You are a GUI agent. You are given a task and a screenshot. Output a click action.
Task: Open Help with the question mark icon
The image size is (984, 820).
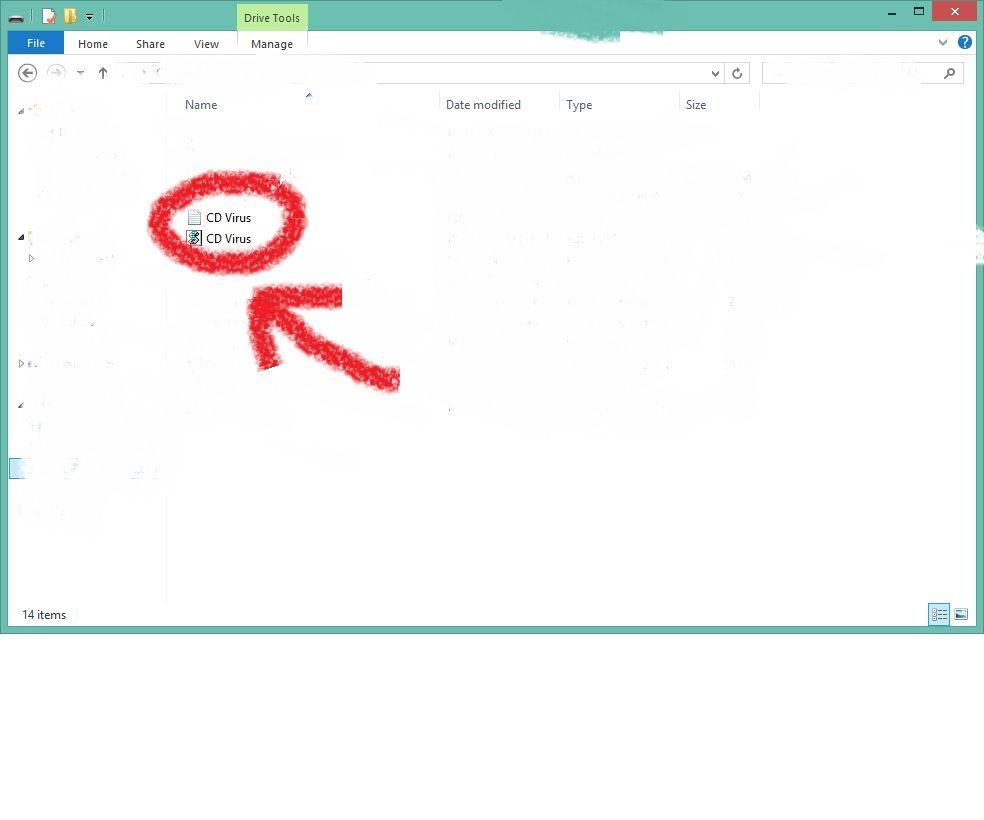965,42
